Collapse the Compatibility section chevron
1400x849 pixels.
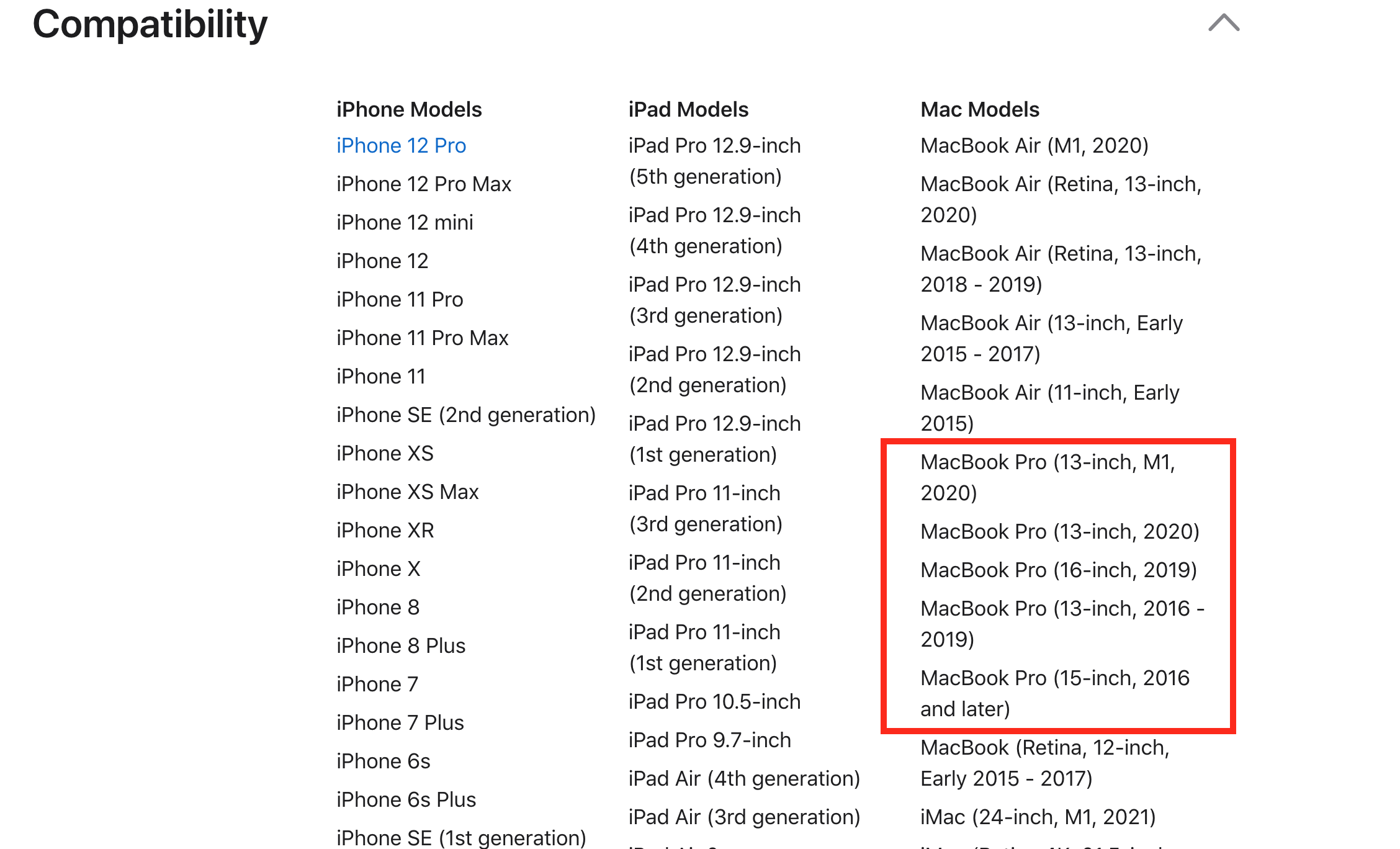pyautogui.click(x=1224, y=23)
